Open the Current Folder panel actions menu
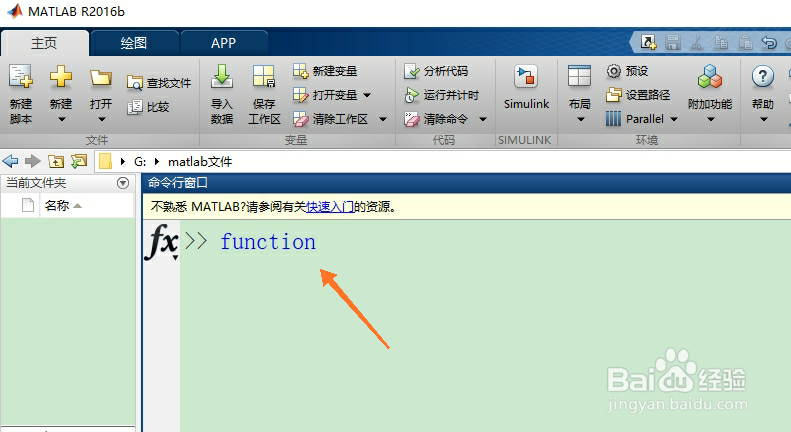 (123, 183)
